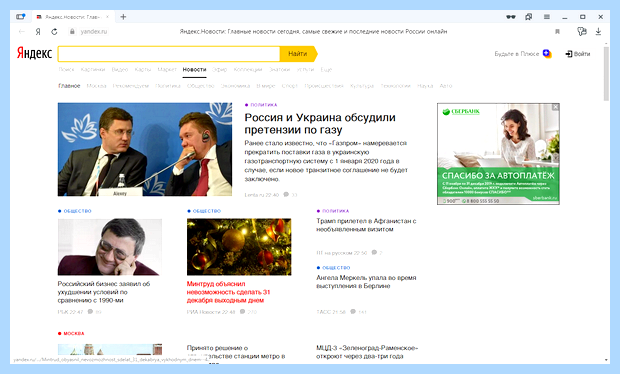The height and width of the screenshot is (374, 620).
Task: Open the Карты service tab
Action: 143,70
